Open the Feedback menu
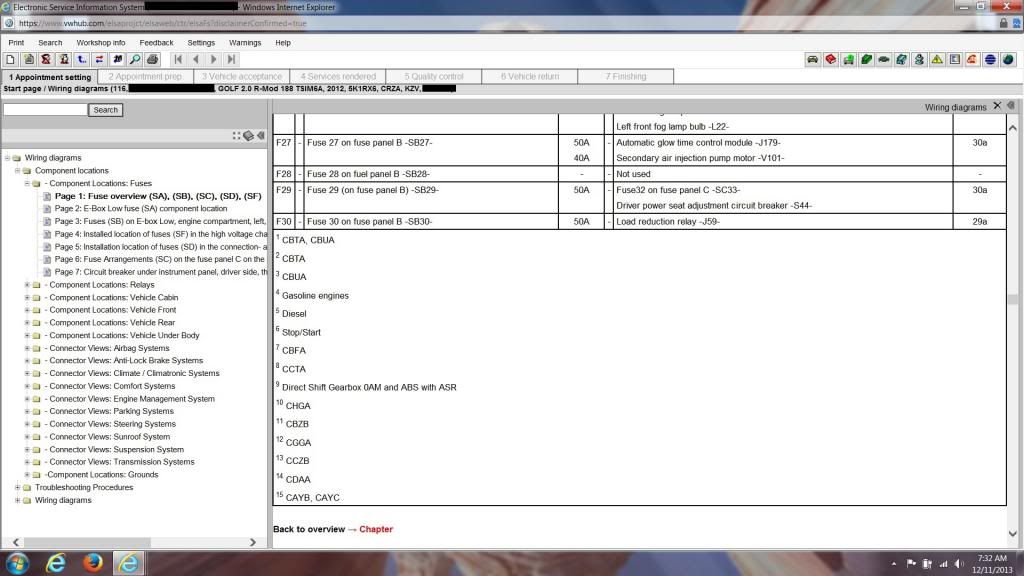Image resolution: width=1024 pixels, height=576 pixels. pos(156,42)
